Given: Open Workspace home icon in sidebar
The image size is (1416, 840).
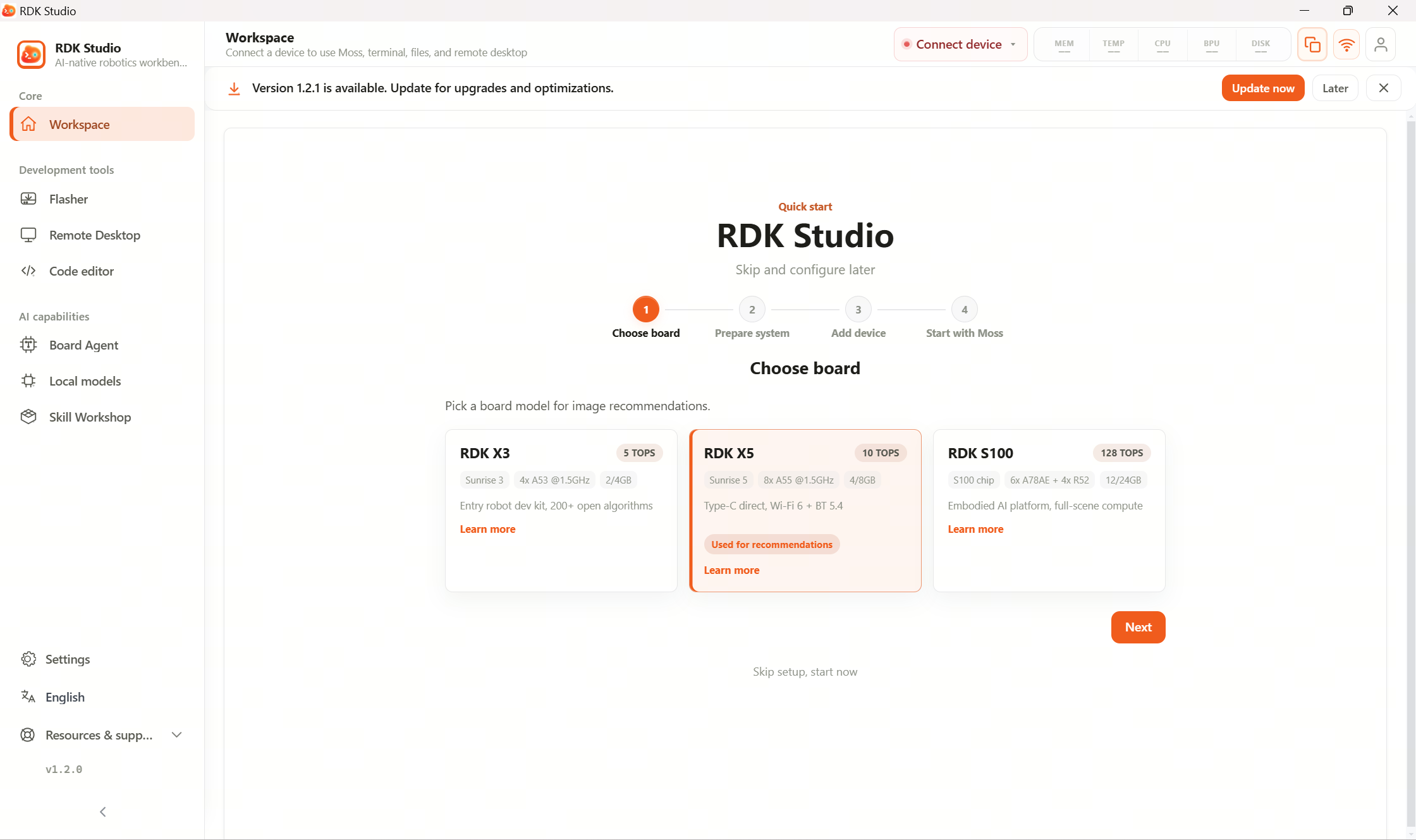Looking at the screenshot, I should click(28, 124).
